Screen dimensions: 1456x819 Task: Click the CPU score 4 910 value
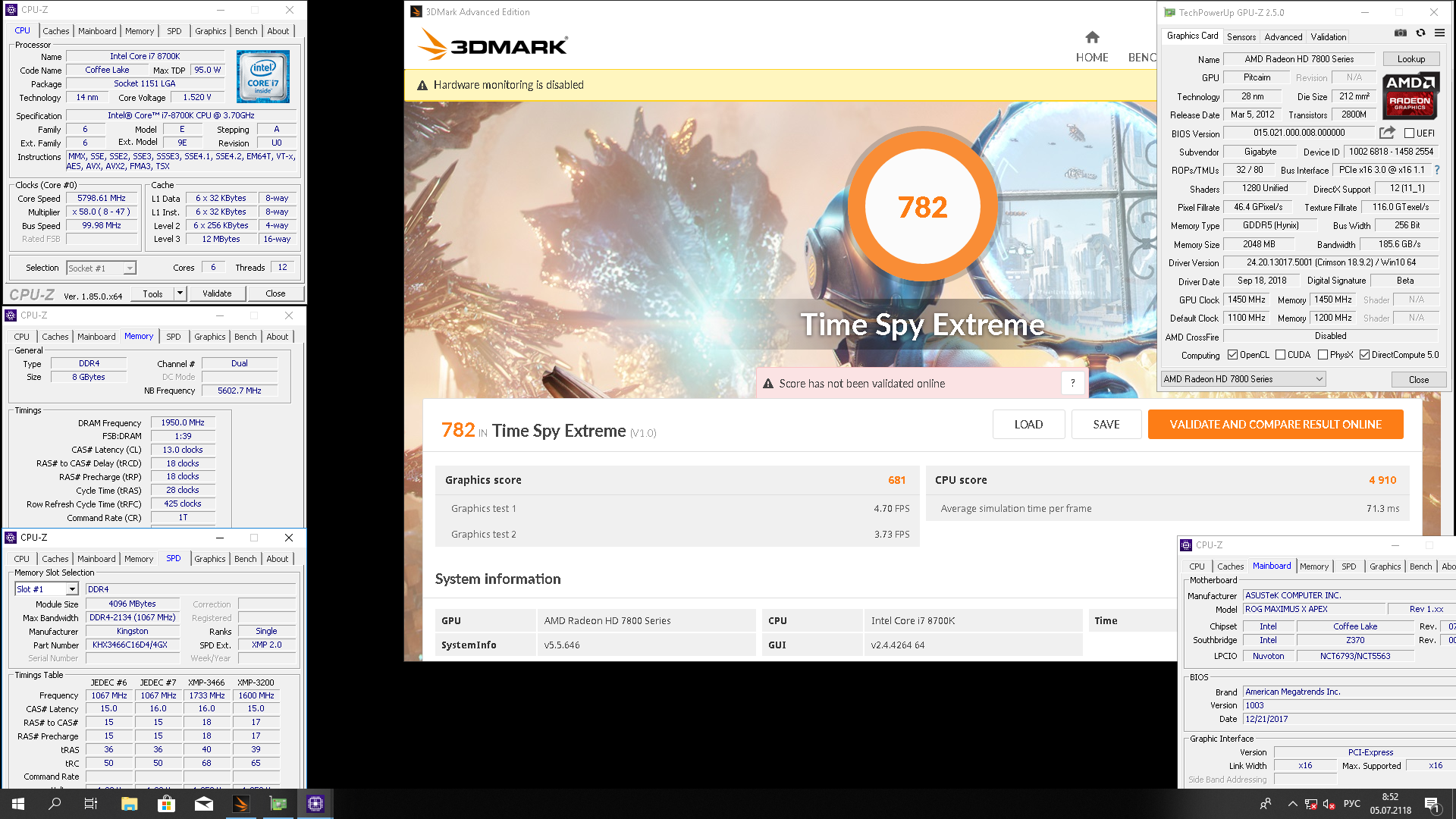[x=1382, y=480]
